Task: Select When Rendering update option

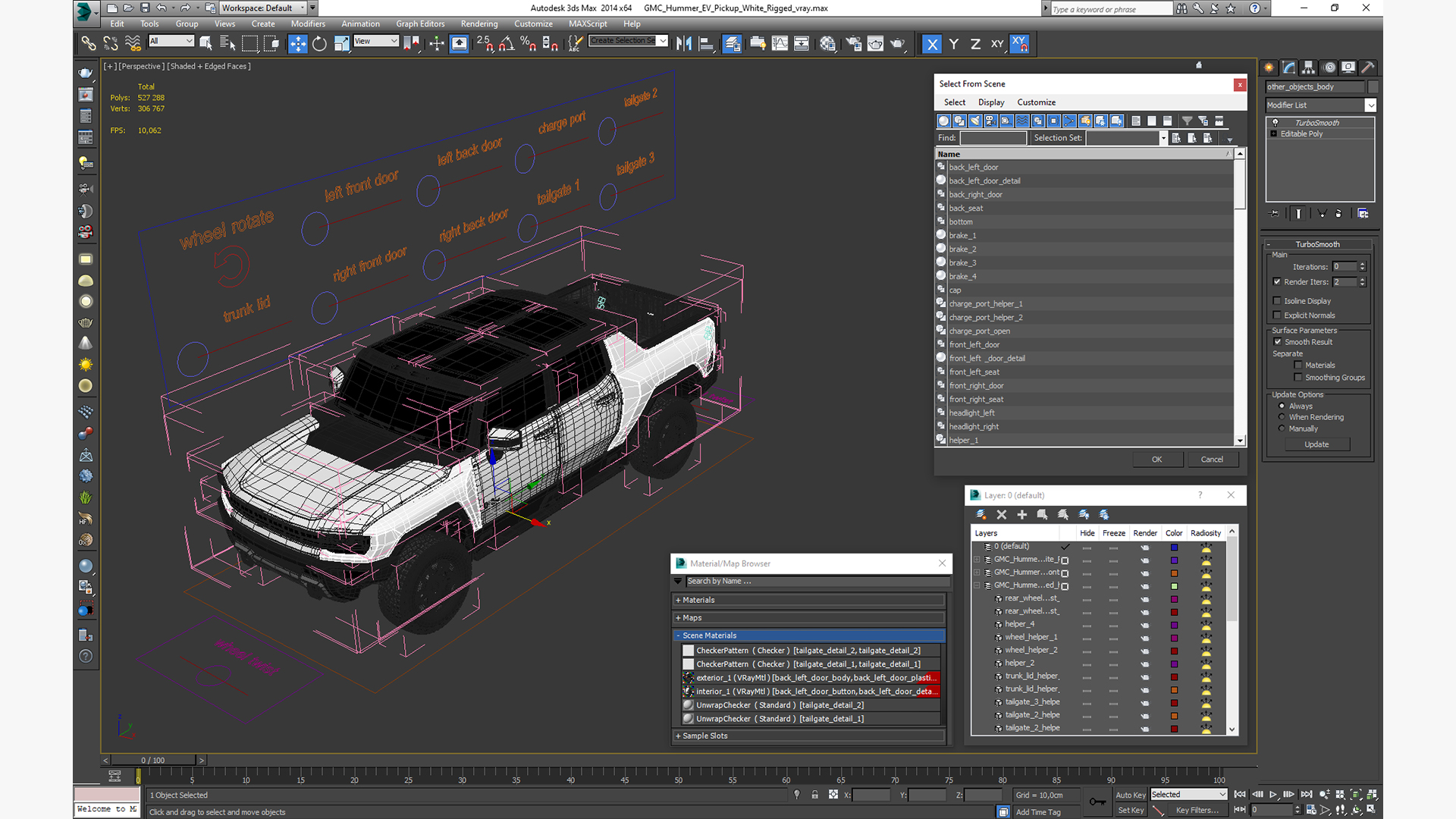Action: point(1282,417)
